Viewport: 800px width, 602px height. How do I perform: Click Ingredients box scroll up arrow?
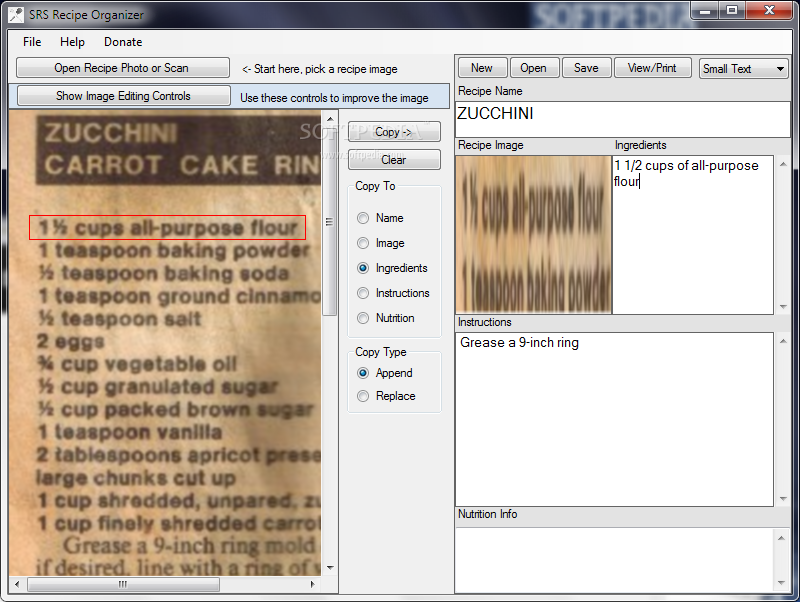click(783, 164)
